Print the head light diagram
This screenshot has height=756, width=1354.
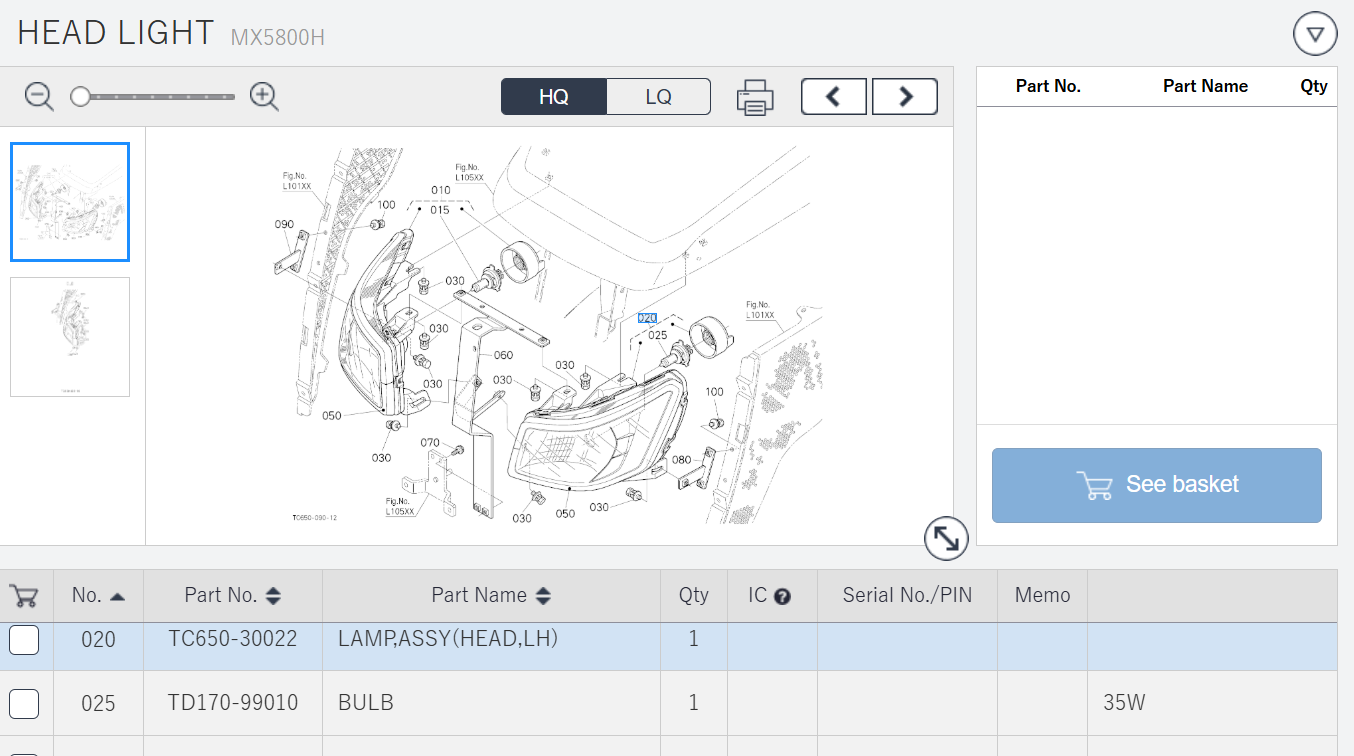tap(755, 97)
